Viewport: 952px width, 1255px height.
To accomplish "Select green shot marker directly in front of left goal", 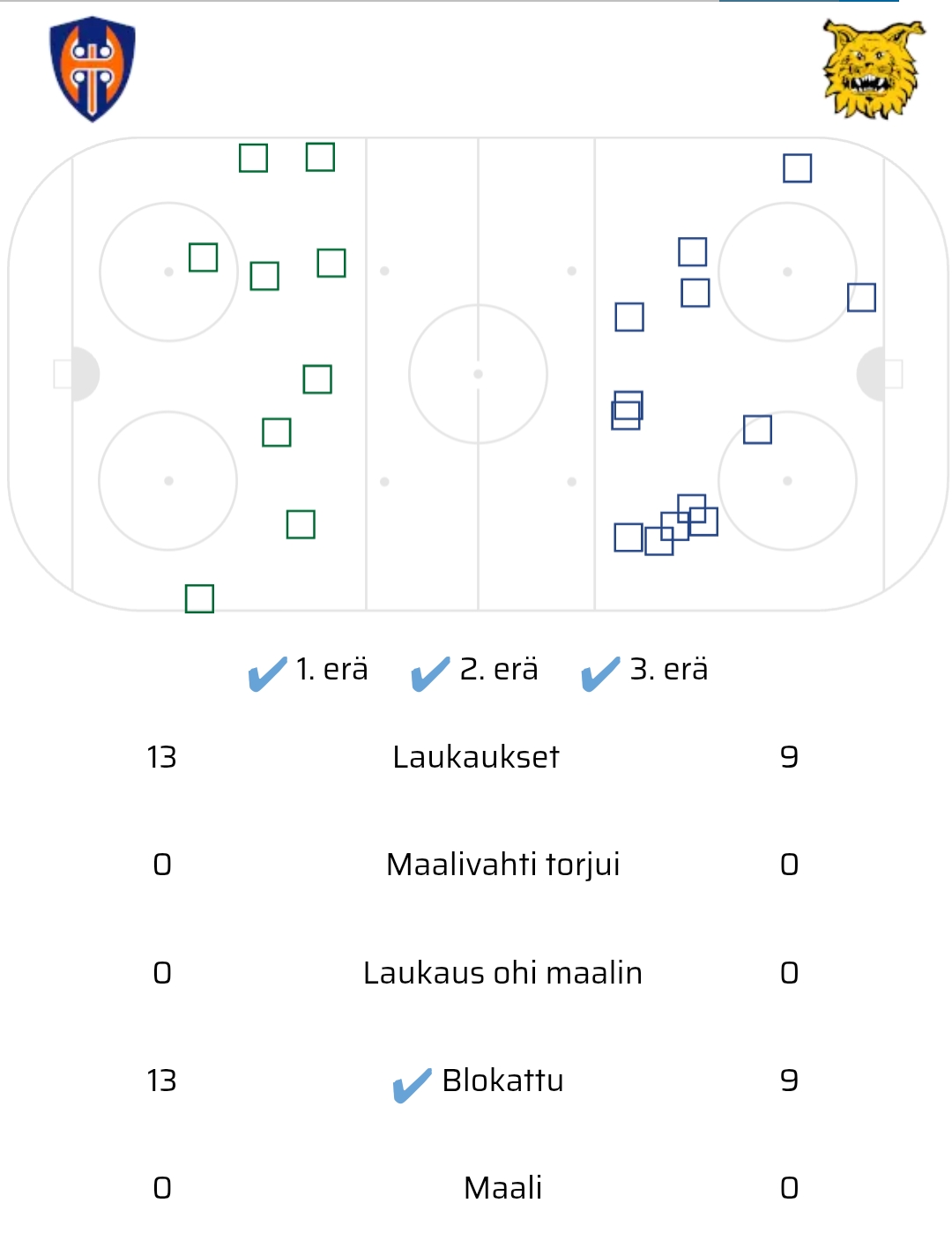I will coord(316,379).
